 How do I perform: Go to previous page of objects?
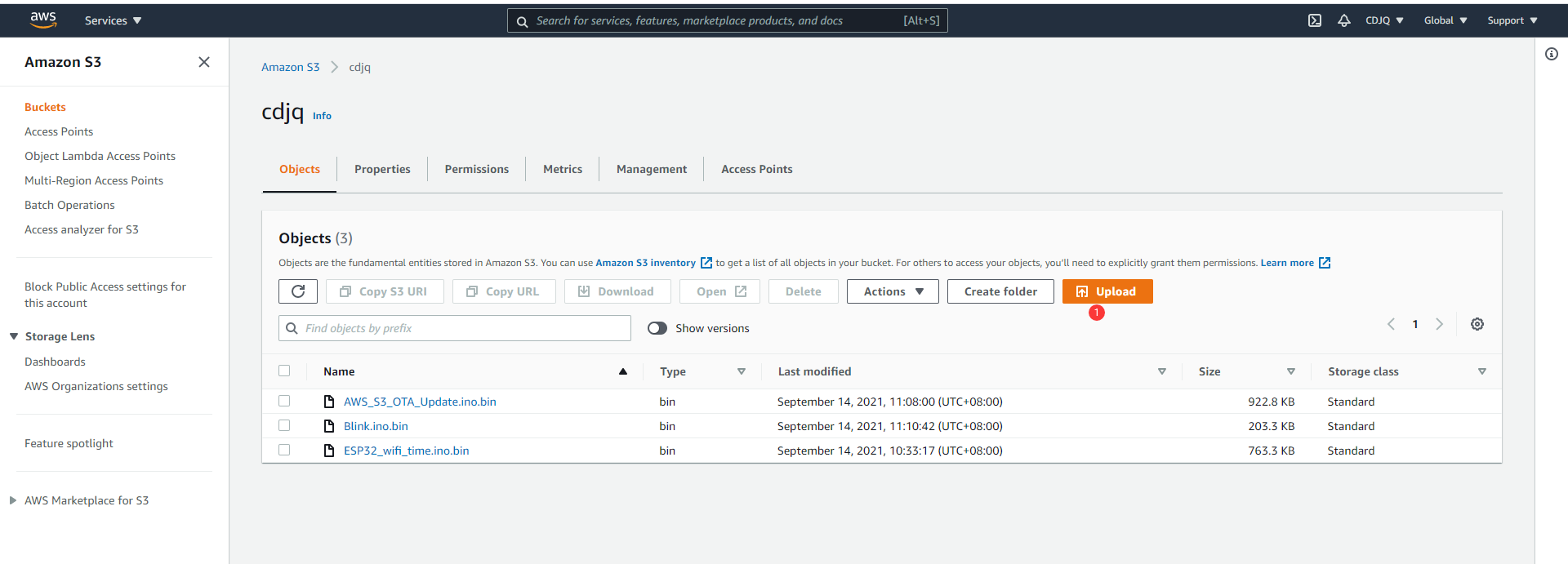[1391, 324]
